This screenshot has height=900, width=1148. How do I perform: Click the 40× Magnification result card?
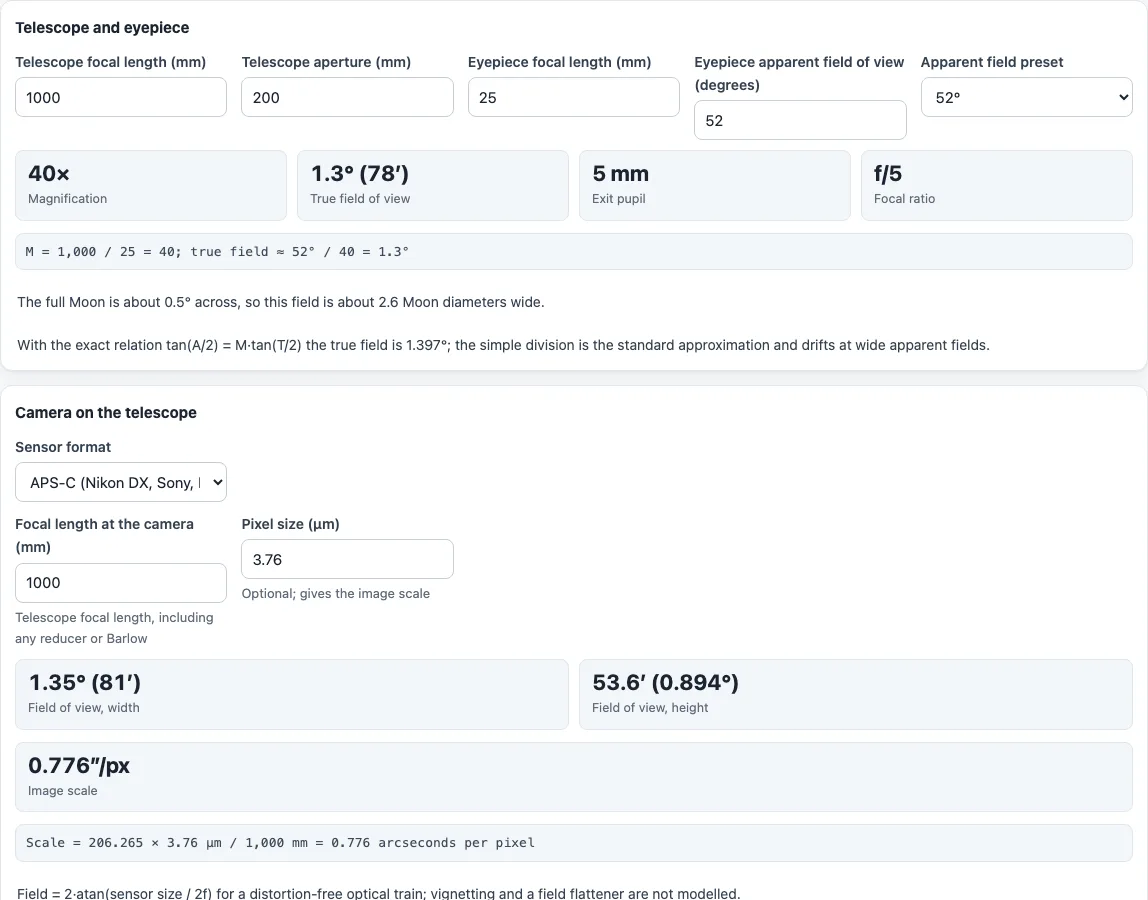point(151,185)
